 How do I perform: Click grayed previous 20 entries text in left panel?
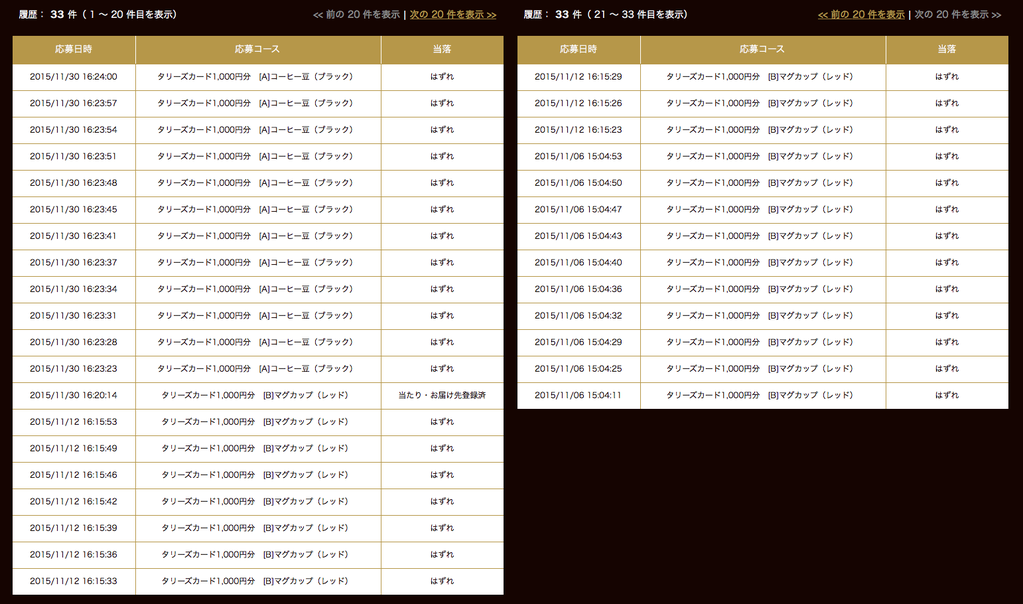point(356,14)
